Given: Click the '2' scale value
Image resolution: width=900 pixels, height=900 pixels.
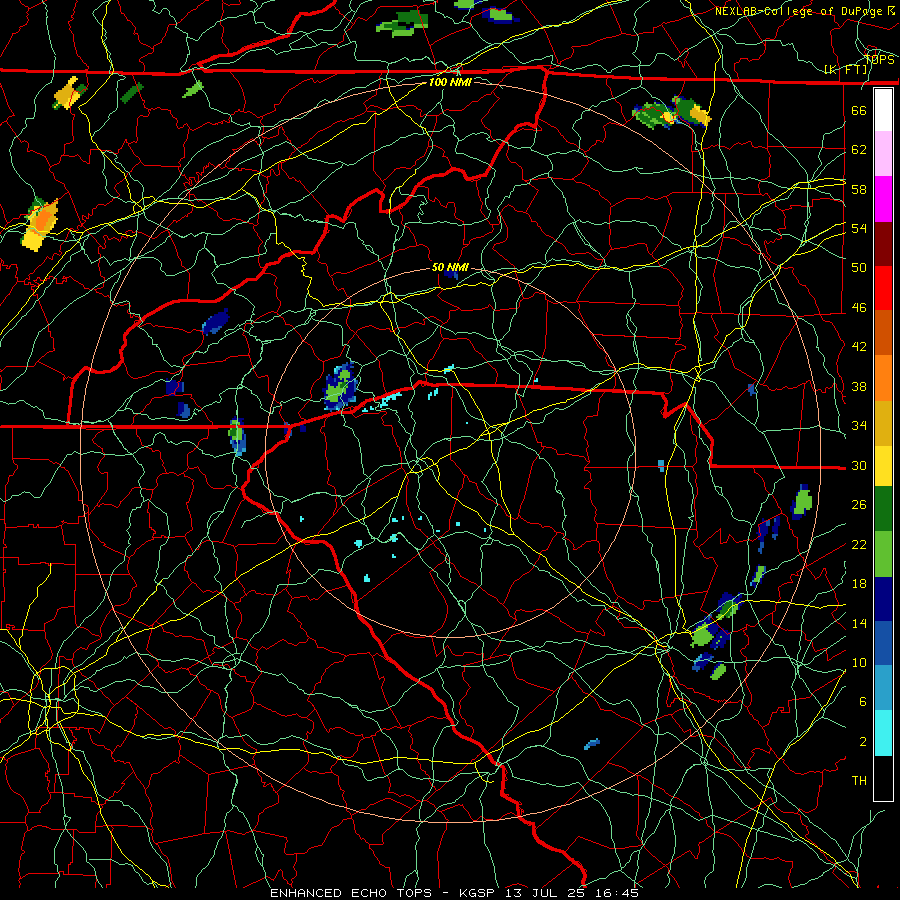Looking at the screenshot, I should [863, 742].
